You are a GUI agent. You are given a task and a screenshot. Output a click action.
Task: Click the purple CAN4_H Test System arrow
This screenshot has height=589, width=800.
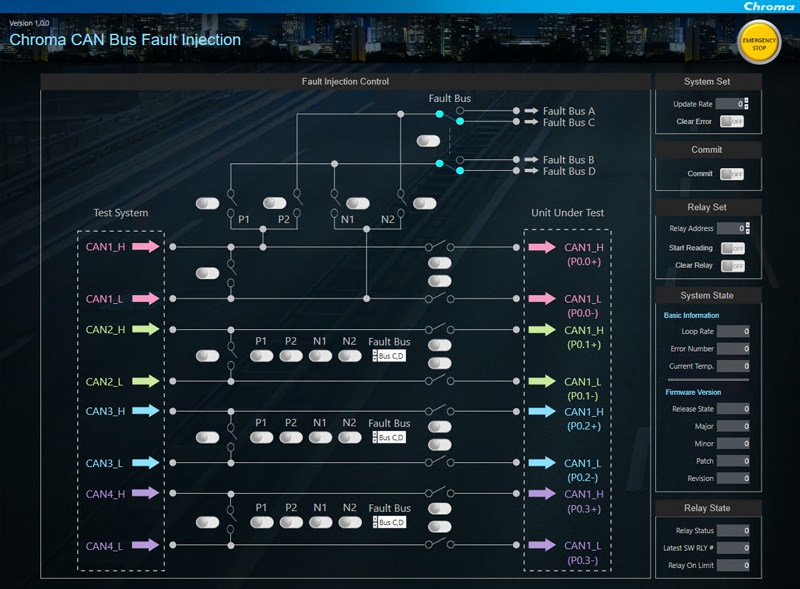click(x=145, y=493)
